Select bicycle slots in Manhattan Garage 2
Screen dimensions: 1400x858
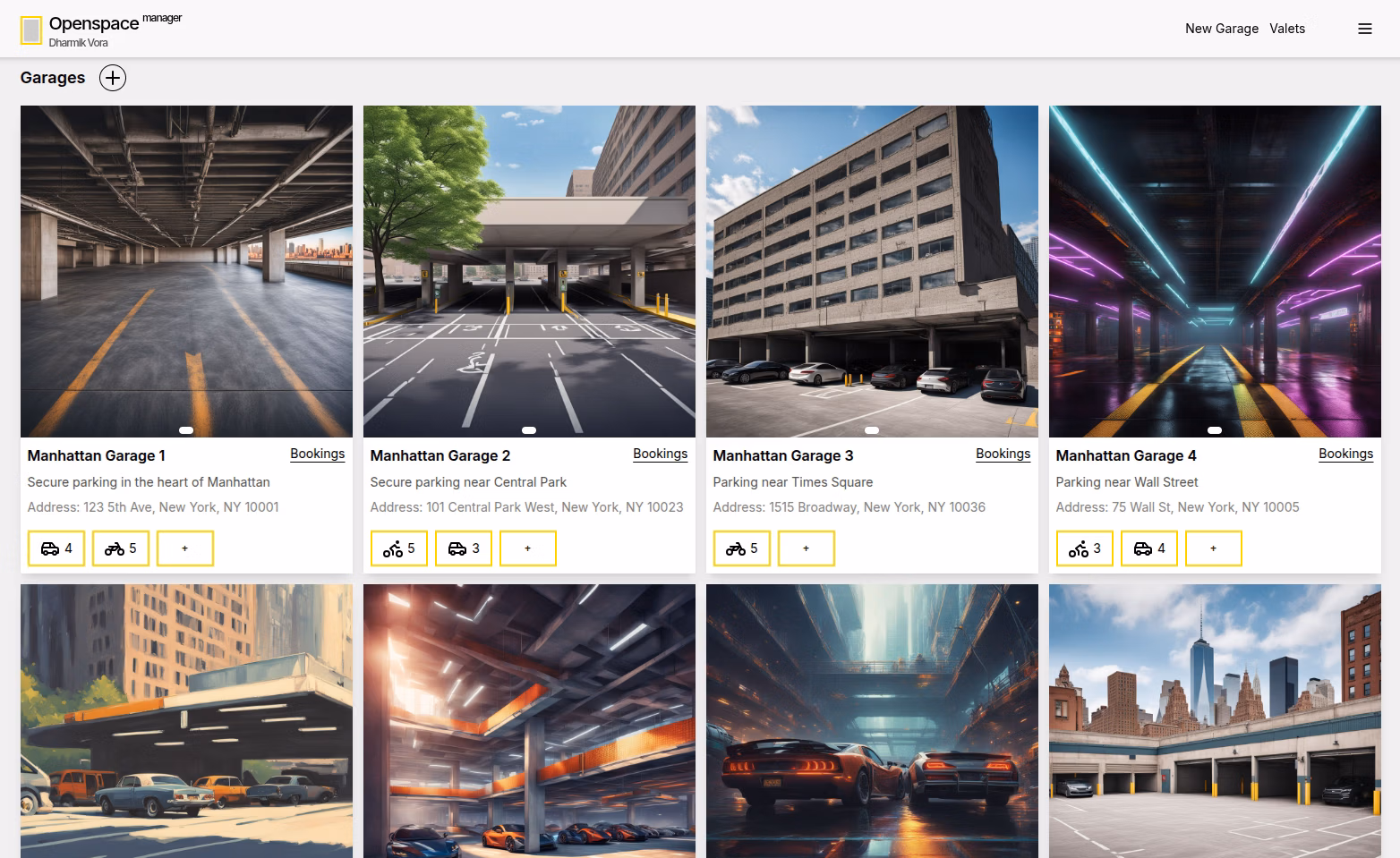(x=399, y=548)
